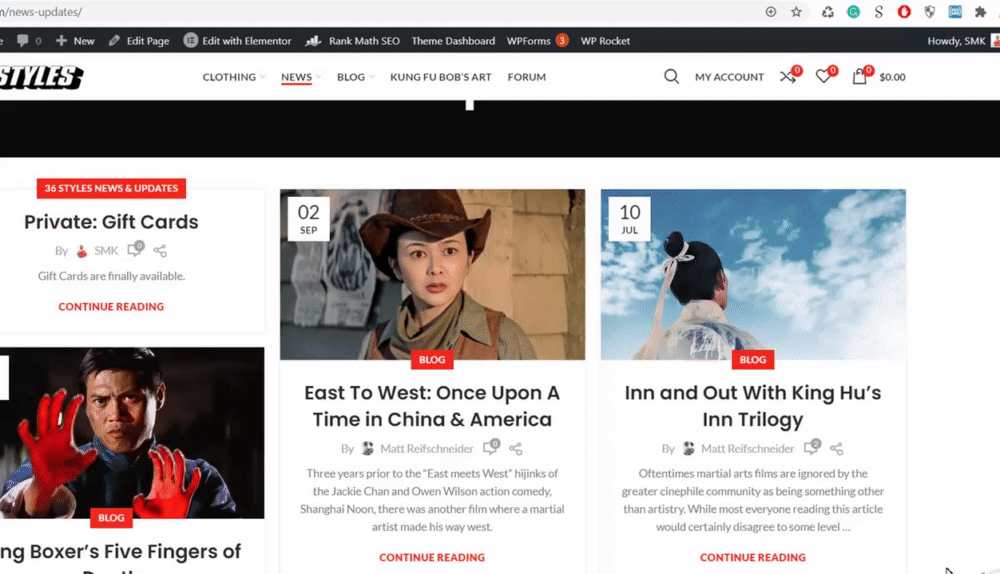Click BLOG badge on Boxer's Five Fingers post
The width and height of the screenshot is (1000, 574).
coord(111,518)
